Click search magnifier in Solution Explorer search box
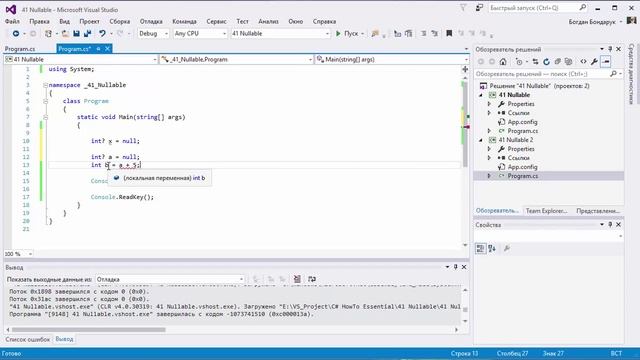The width and height of the screenshot is (640, 360). point(613,74)
